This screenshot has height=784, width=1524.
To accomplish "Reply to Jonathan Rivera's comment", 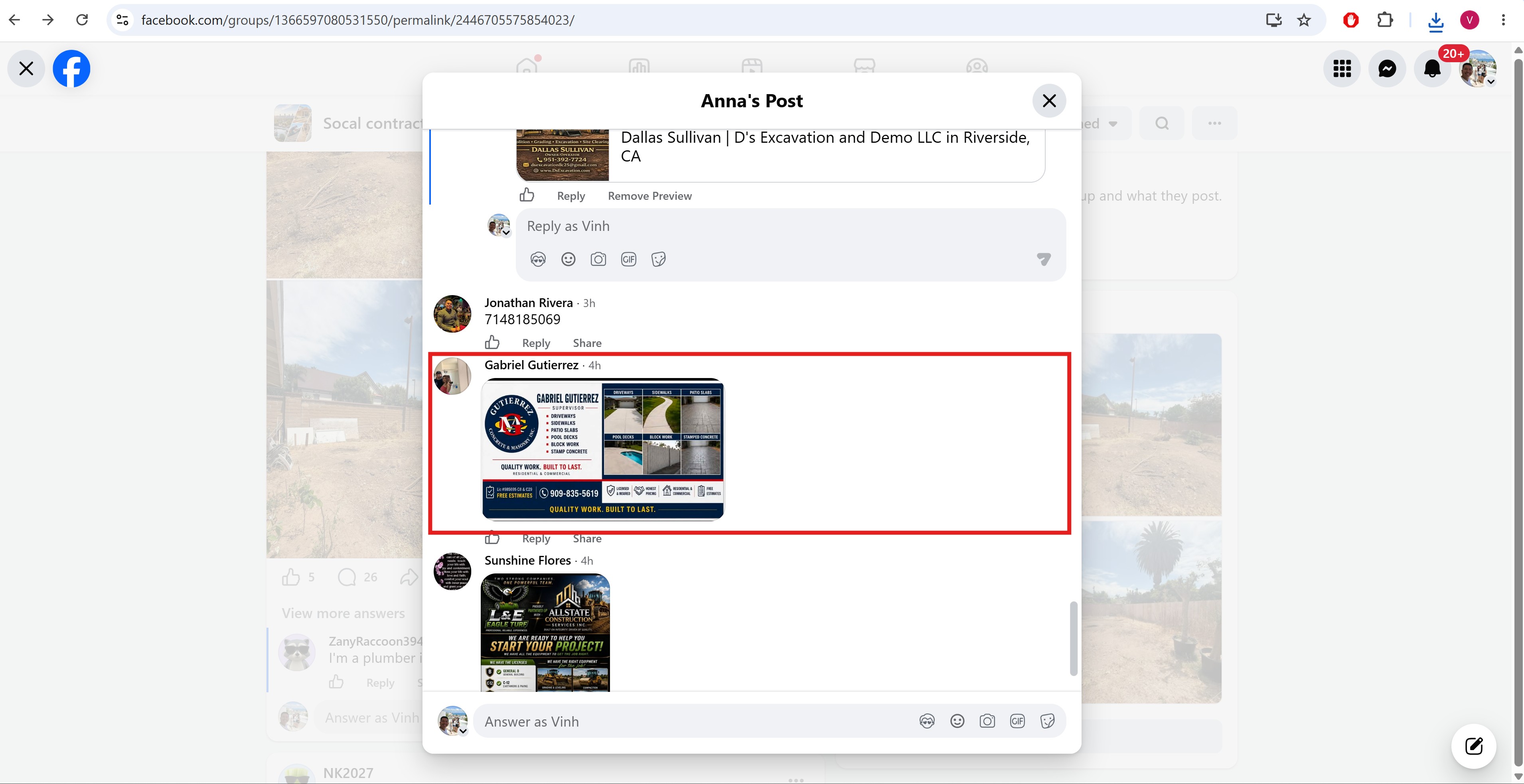I will point(536,343).
